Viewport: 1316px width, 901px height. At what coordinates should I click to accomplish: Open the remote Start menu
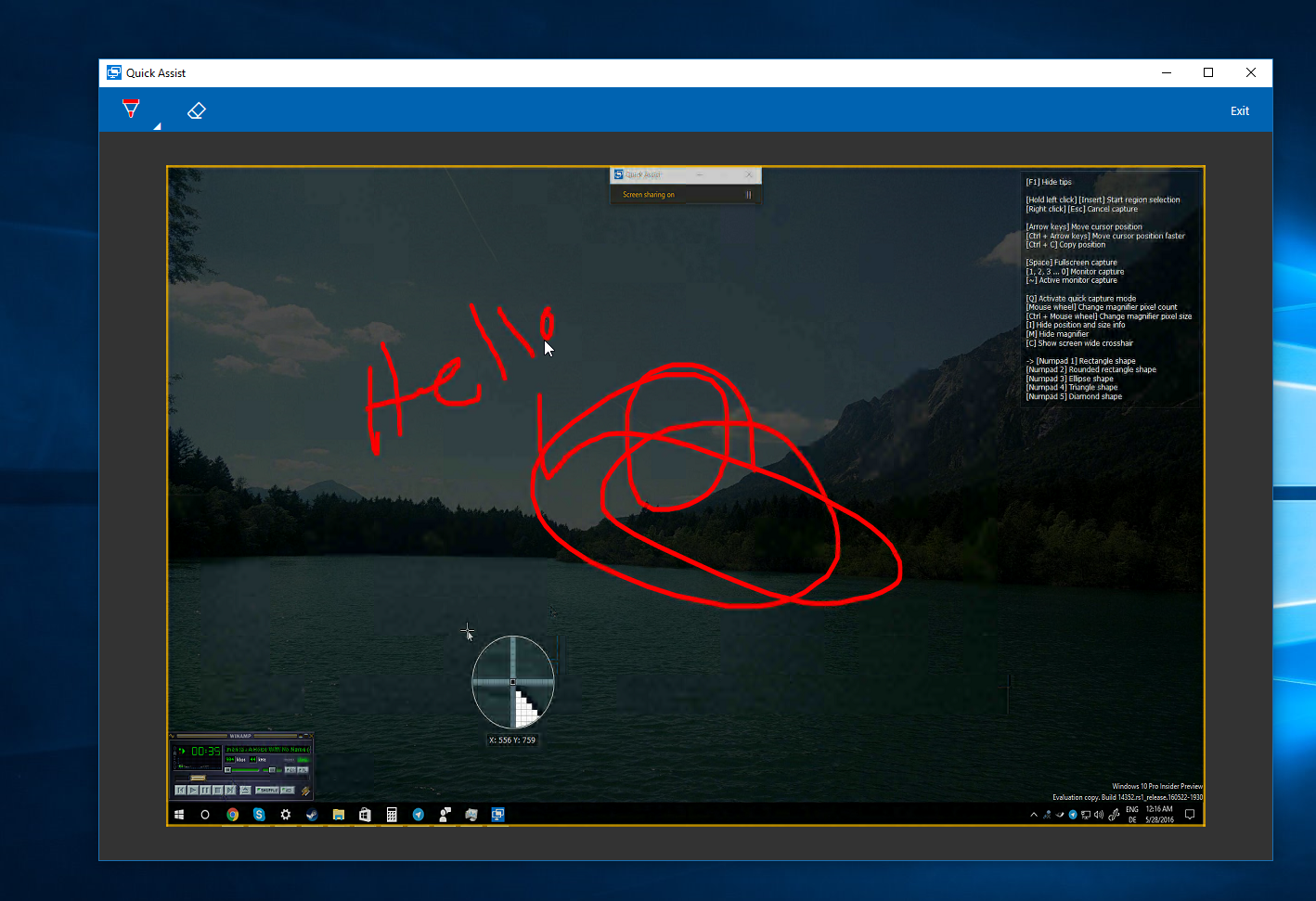click(179, 815)
